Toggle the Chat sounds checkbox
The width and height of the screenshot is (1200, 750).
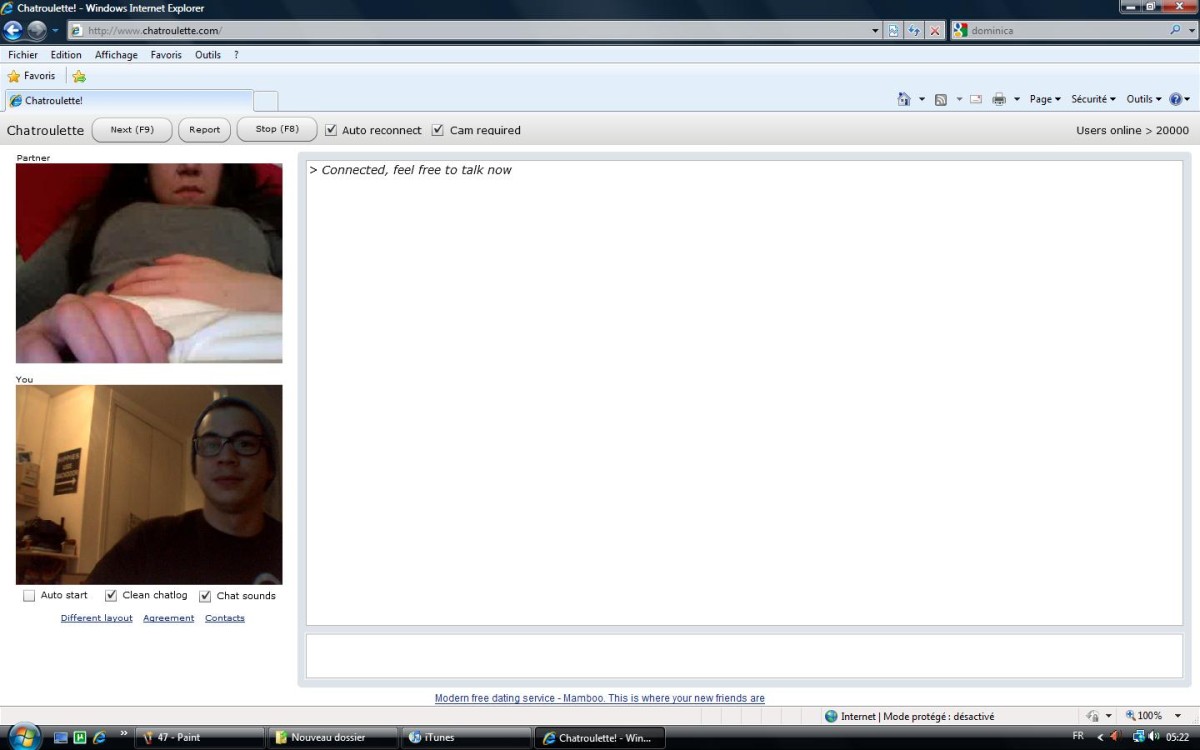point(205,596)
